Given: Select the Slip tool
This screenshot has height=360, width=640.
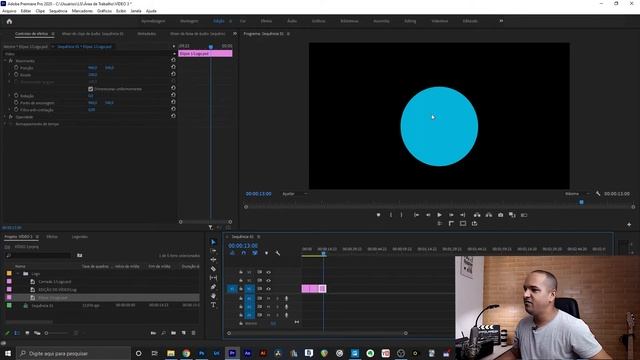Looking at the screenshot, I should tap(213, 278).
